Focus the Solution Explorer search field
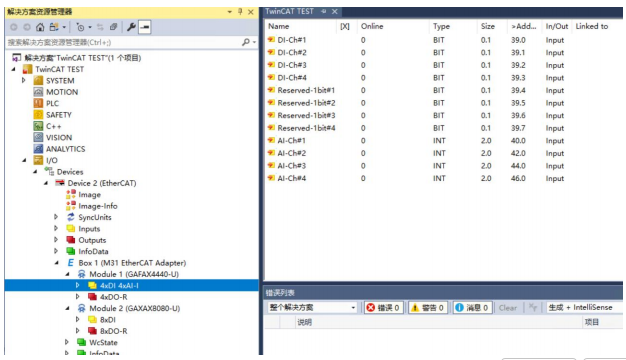 coord(124,42)
